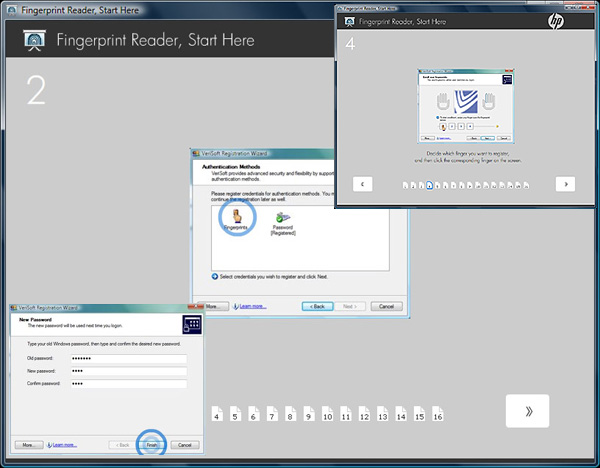Go to previous page in small window
600x468 pixels.
pos(362,184)
